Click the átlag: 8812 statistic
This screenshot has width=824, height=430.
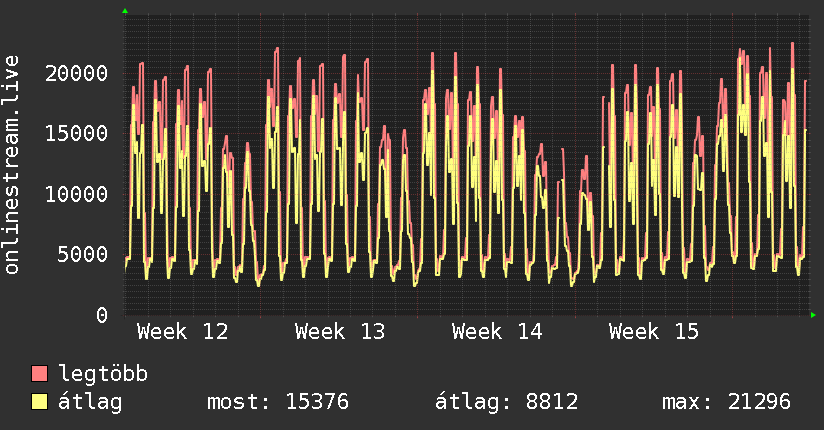tap(507, 402)
